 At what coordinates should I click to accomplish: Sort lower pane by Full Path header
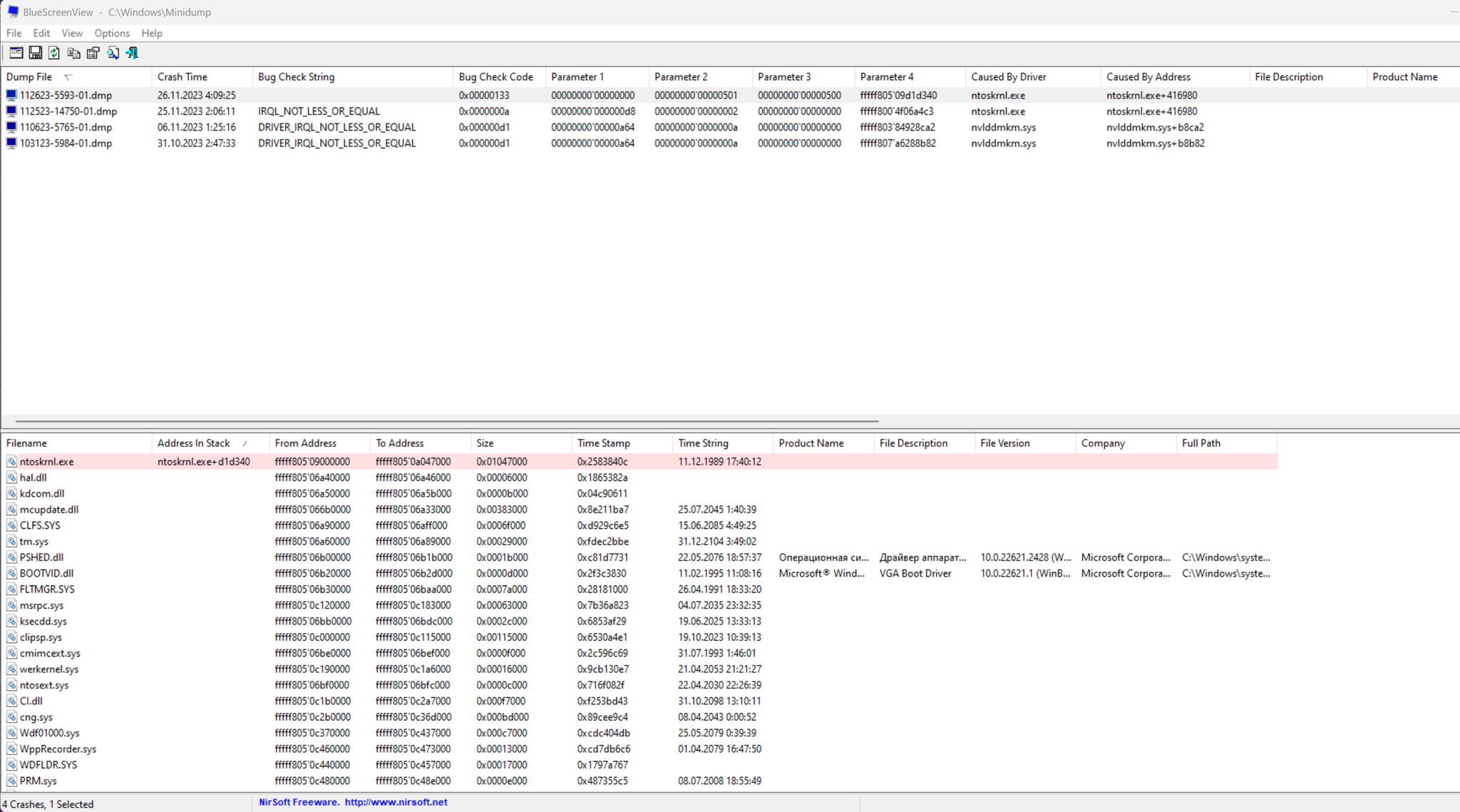(x=1227, y=443)
